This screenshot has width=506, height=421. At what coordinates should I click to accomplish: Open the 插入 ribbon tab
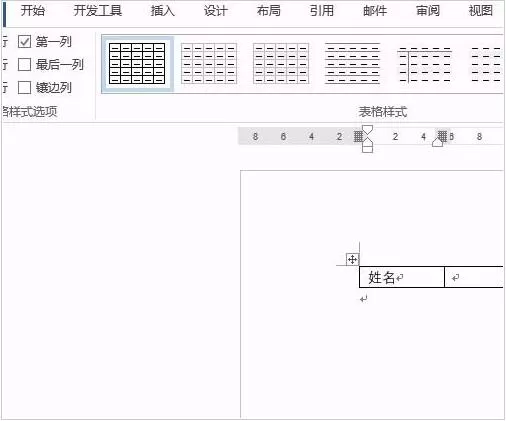(x=162, y=11)
